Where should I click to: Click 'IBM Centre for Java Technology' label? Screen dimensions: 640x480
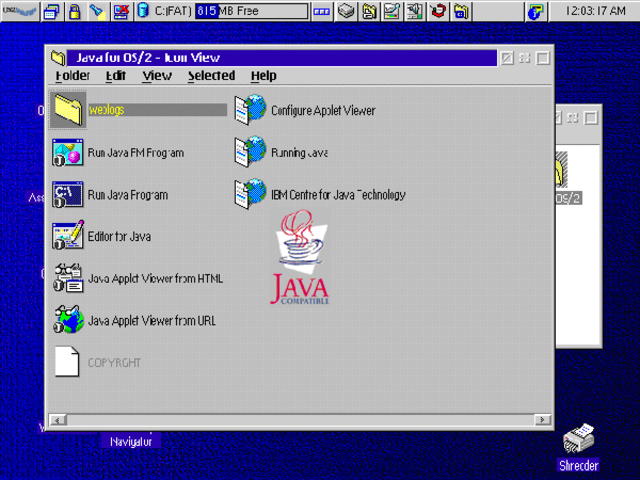coord(338,195)
